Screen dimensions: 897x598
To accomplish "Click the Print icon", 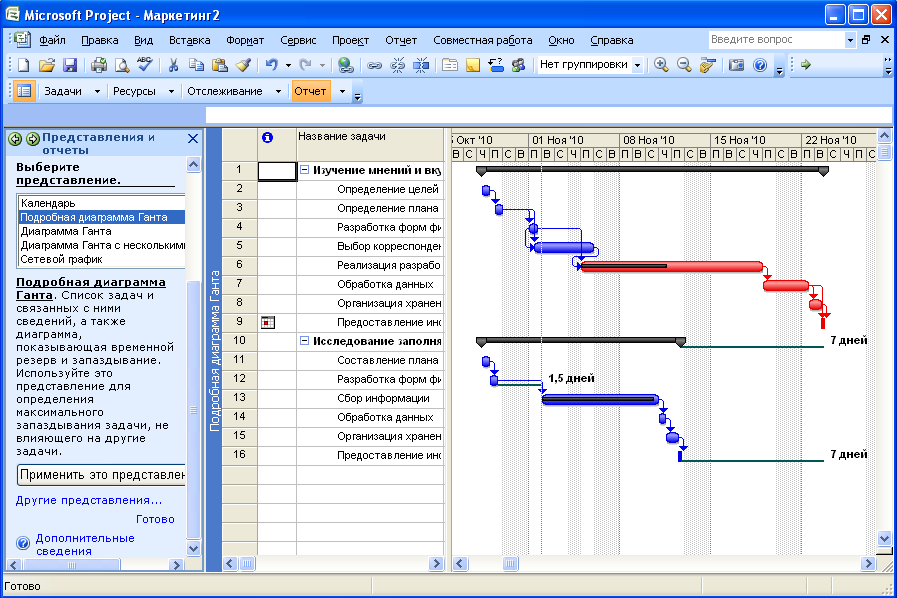I will point(99,65).
